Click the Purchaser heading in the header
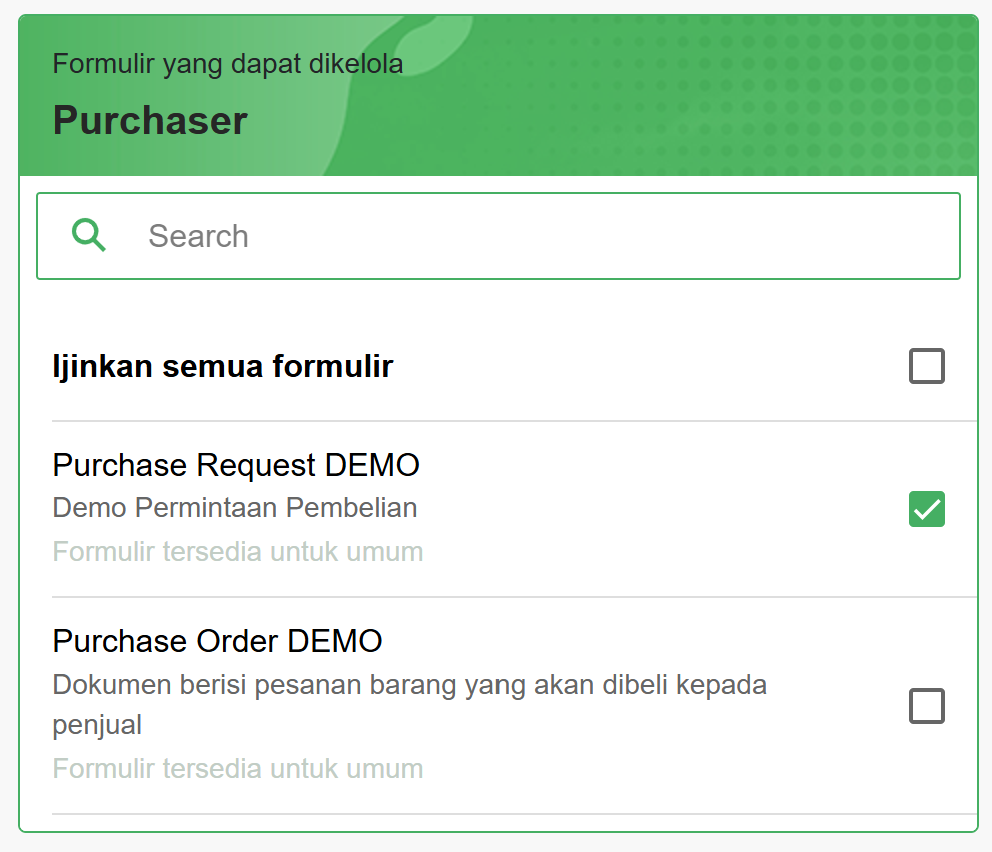Viewport: 992px width, 852px height. (x=150, y=120)
